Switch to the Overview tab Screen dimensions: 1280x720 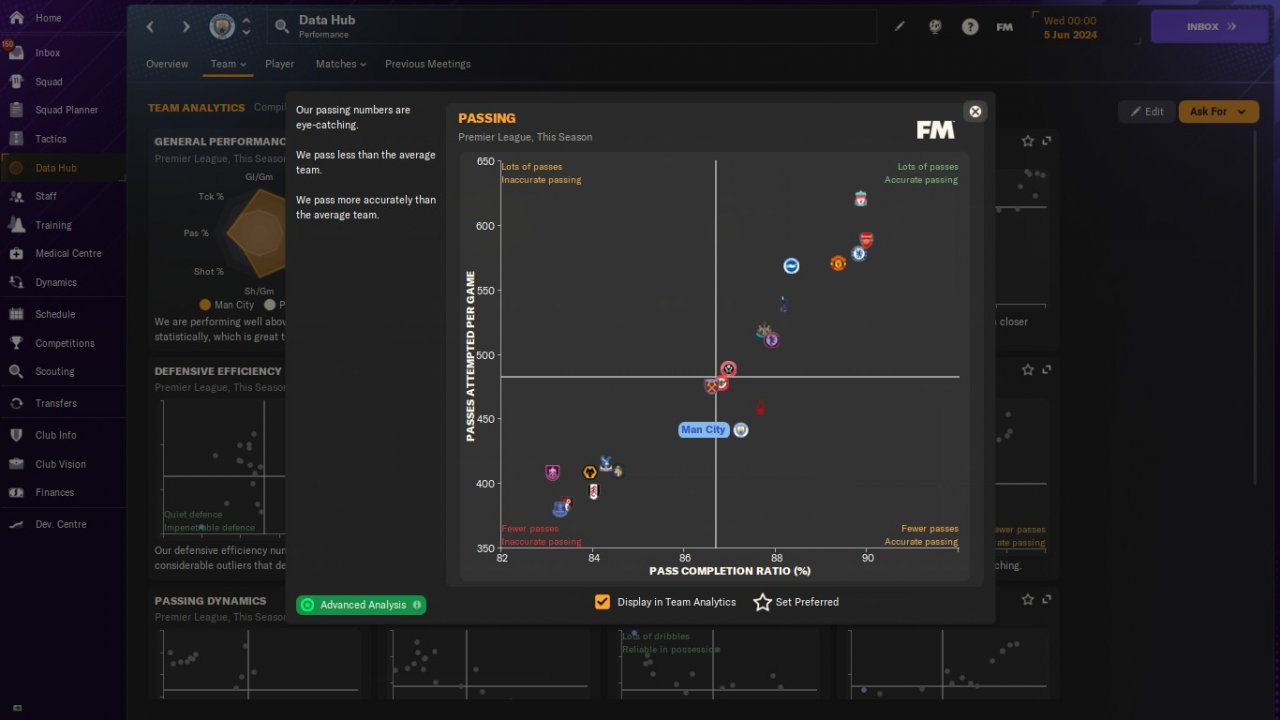167,64
